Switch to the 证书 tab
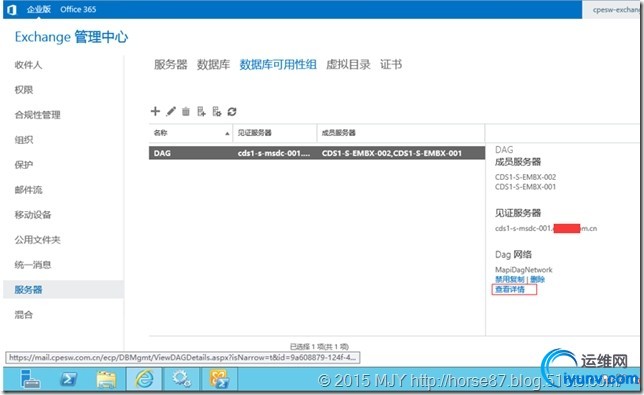This screenshot has width=644, height=395. click(391, 64)
